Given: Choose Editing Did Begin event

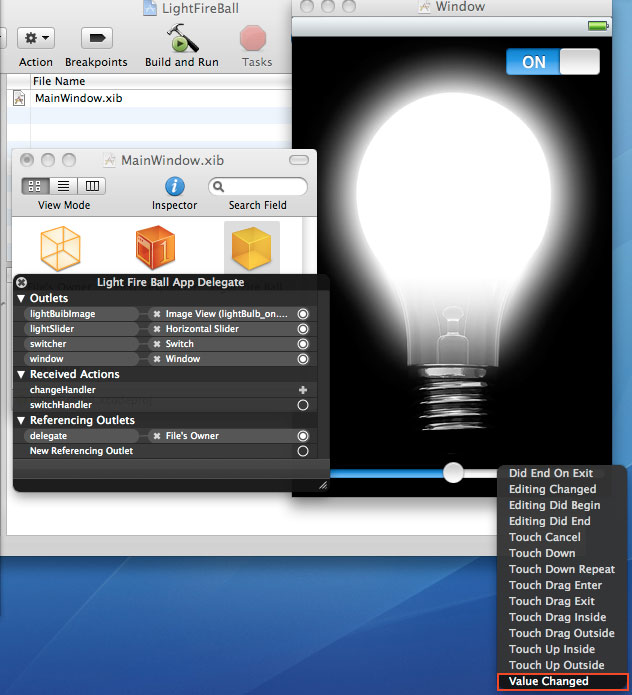Looking at the screenshot, I should pyautogui.click(x=554, y=505).
